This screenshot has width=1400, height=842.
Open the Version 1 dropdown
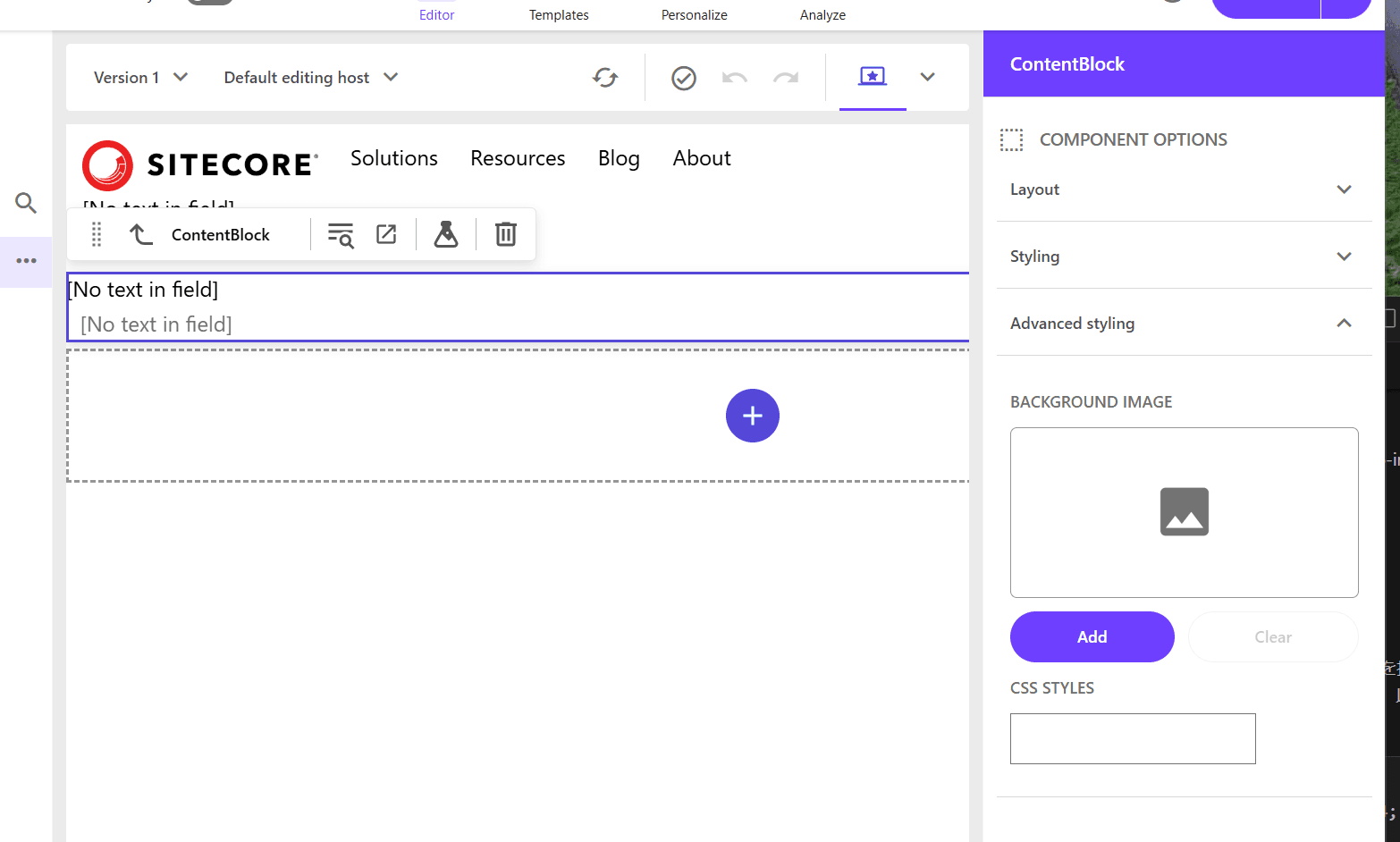point(140,78)
